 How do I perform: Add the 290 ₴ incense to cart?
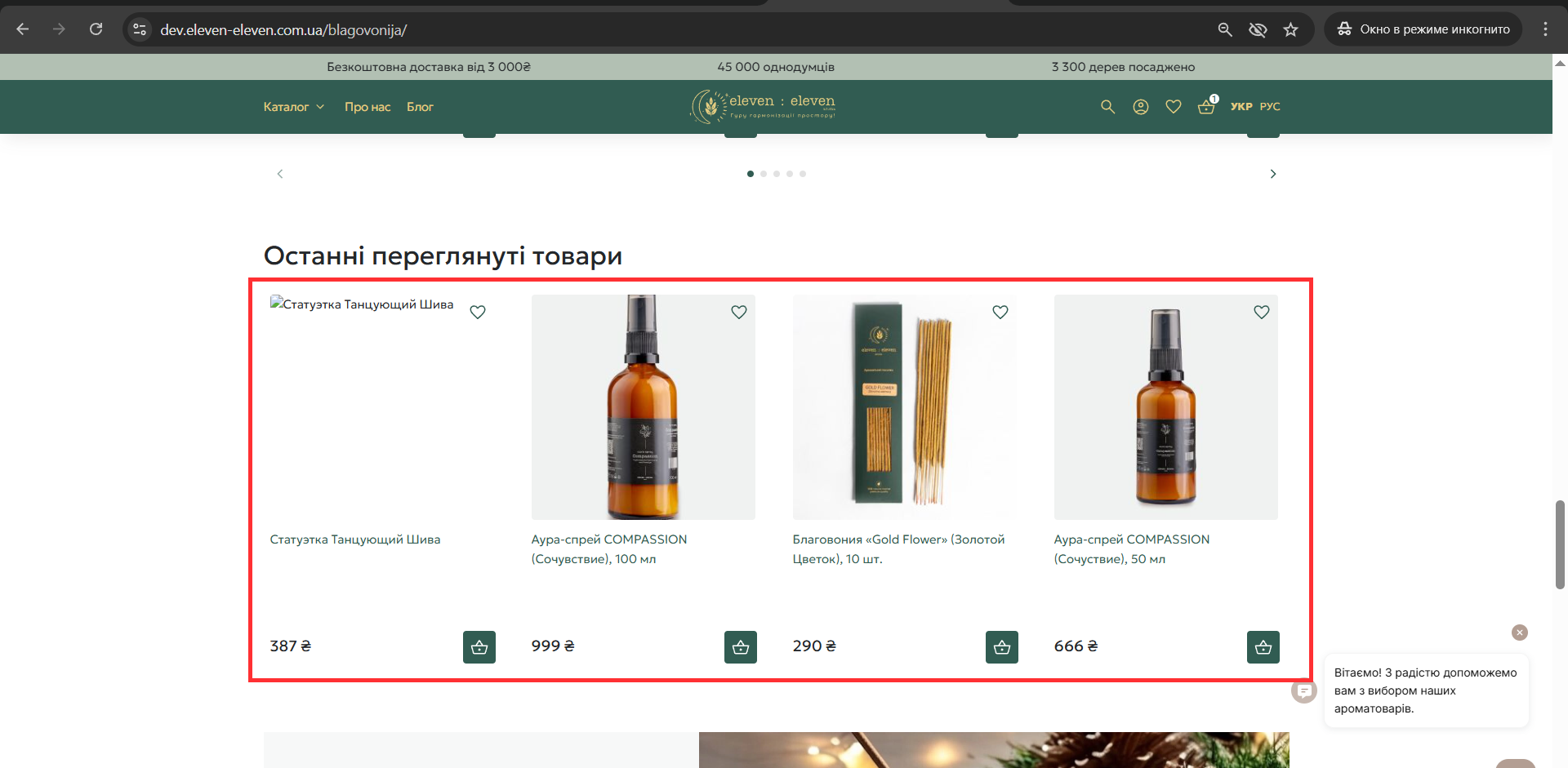(x=1002, y=647)
